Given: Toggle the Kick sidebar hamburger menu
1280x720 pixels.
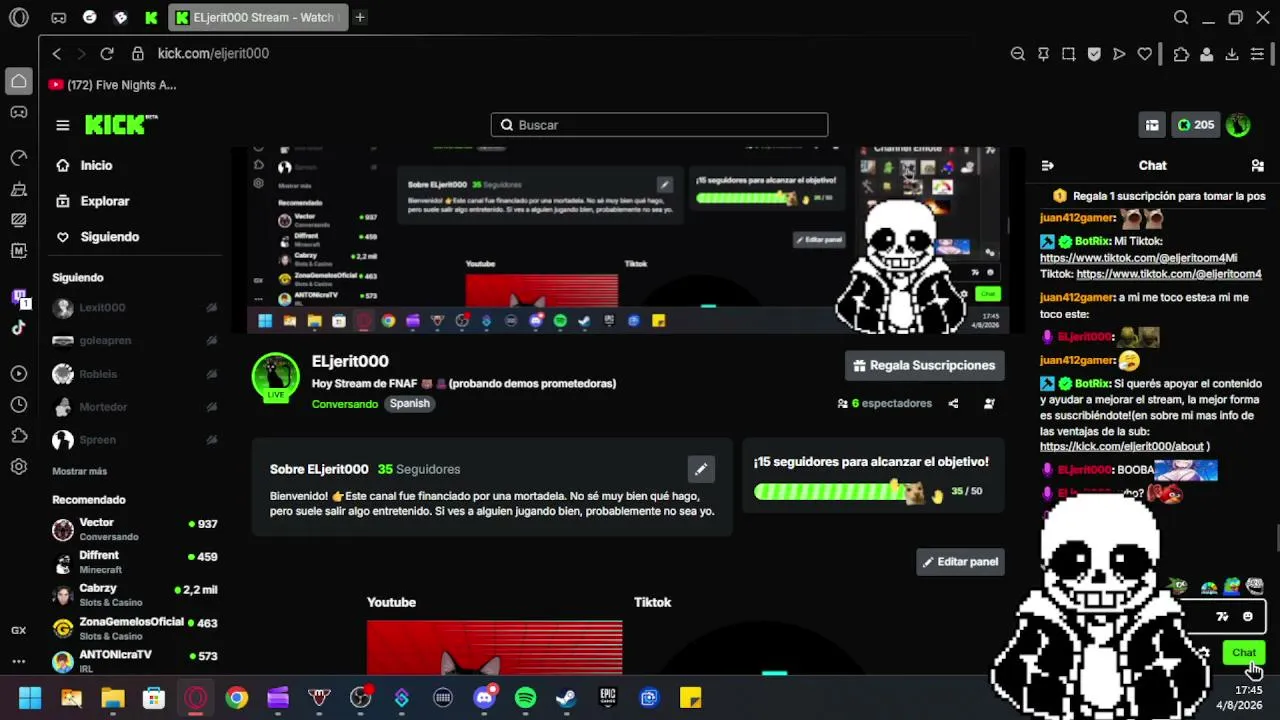Looking at the screenshot, I should pyautogui.click(x=63, y=125).
